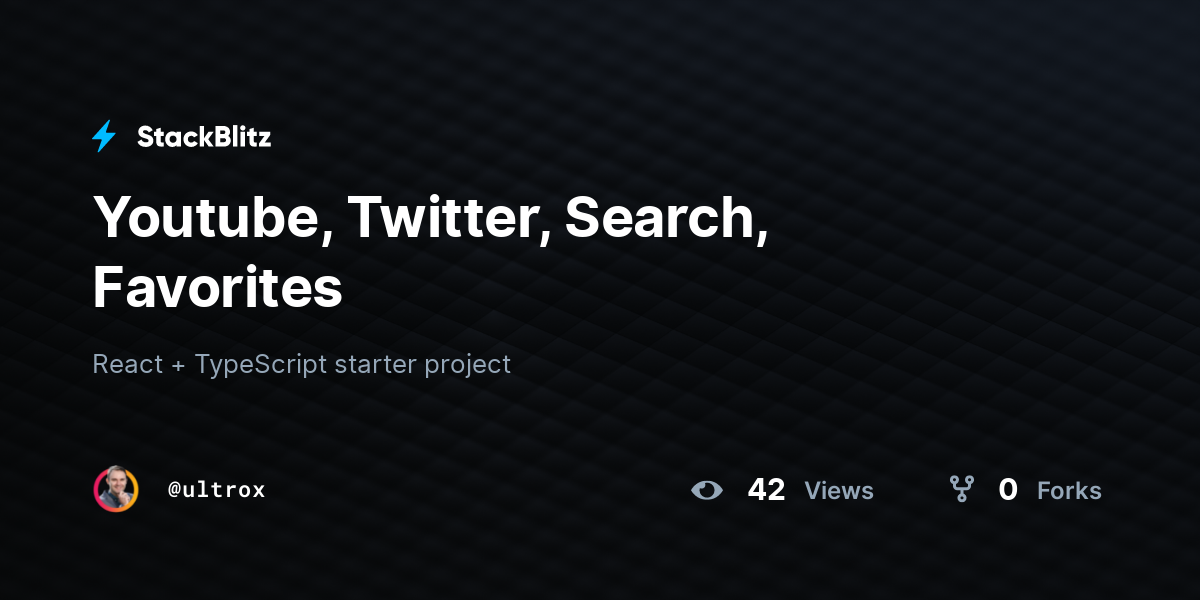
Task: Open the @ultrox username link
Action: click(217, 490)
